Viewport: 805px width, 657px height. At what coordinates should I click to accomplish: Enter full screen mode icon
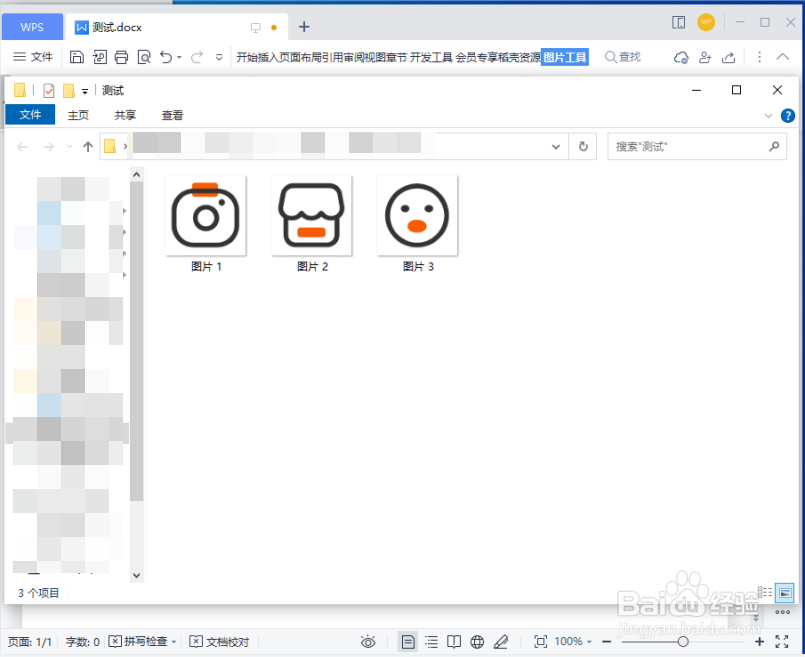click(x=782, y=642)
